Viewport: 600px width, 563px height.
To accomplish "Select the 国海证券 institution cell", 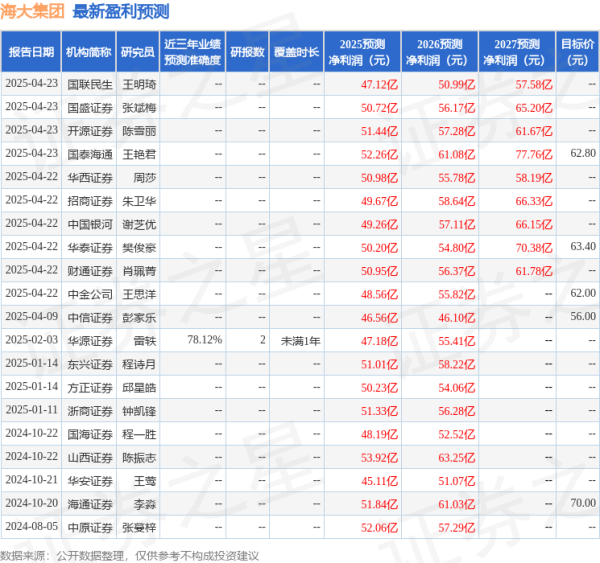I will (90, 434).
